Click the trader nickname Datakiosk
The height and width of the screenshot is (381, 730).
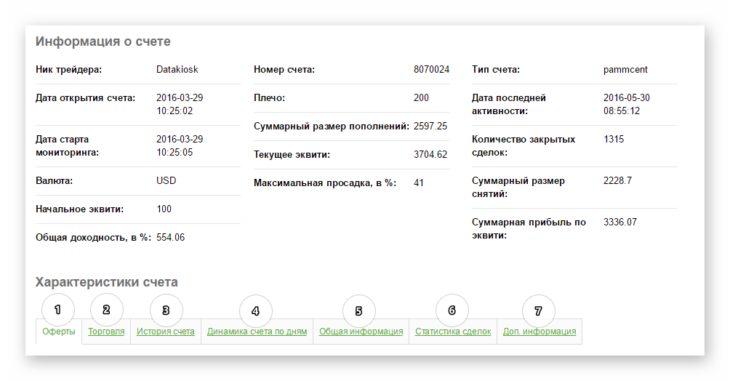[177, 69]
